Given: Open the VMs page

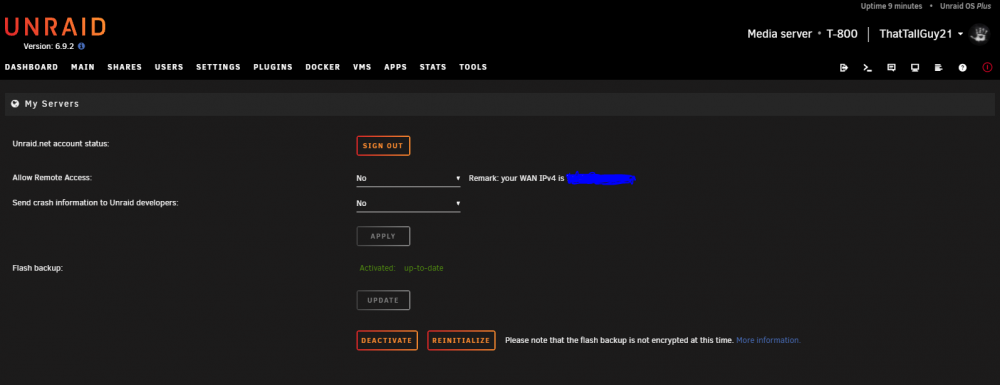Looking at the screenshot, I should pyautogui.click(x=362, y=67).
